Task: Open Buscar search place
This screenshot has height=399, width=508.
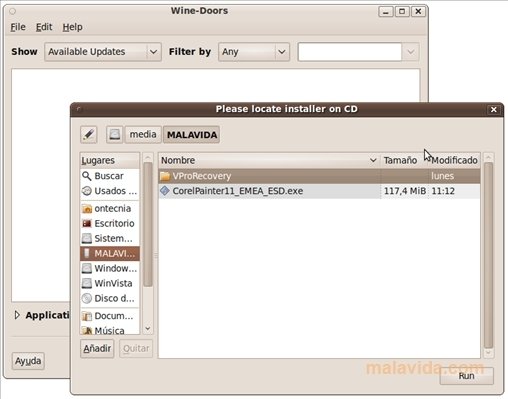Action: 110,176
